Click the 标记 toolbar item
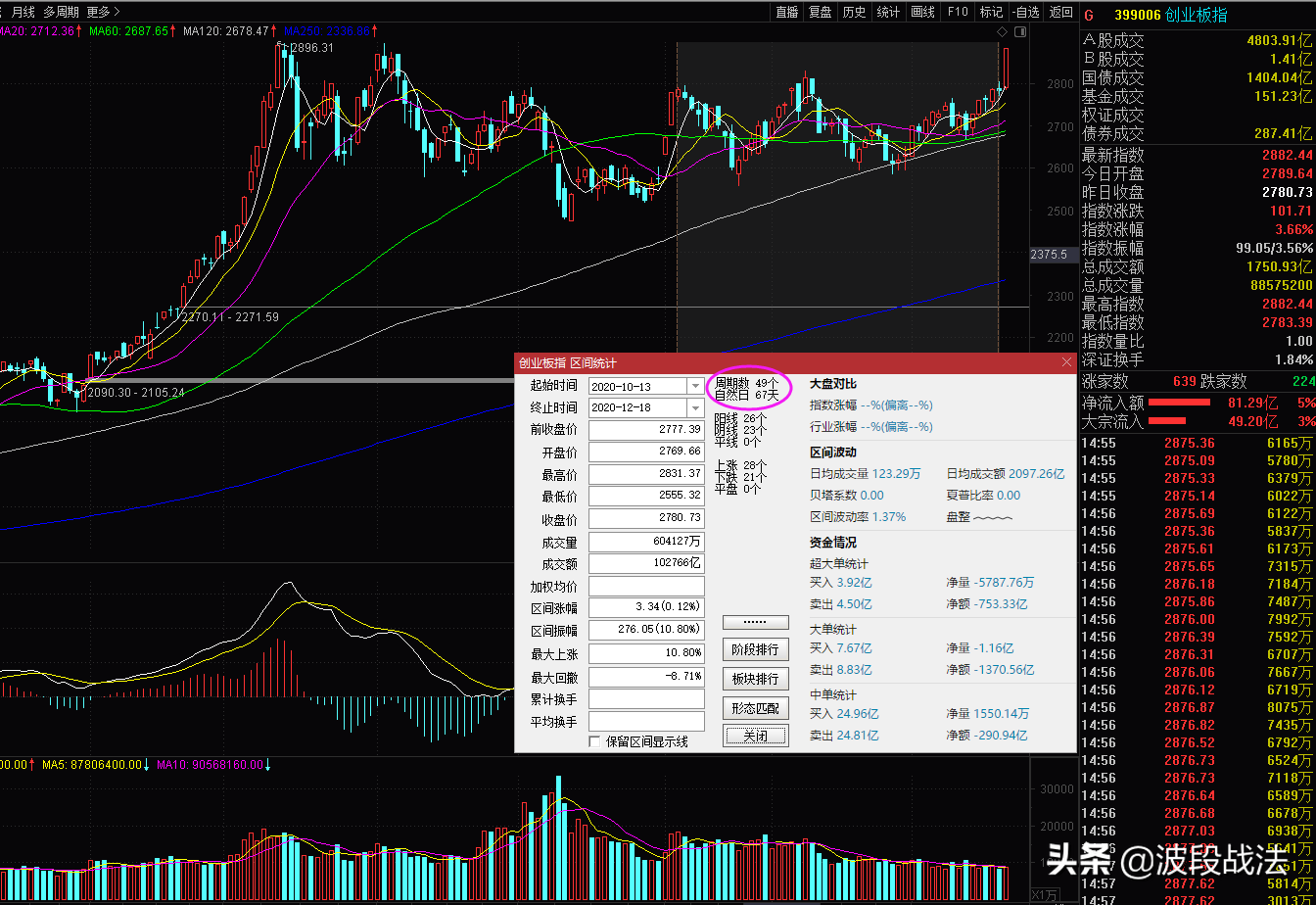The height and width of the screenshot is (905, 1316). click(x=992, y=12)
